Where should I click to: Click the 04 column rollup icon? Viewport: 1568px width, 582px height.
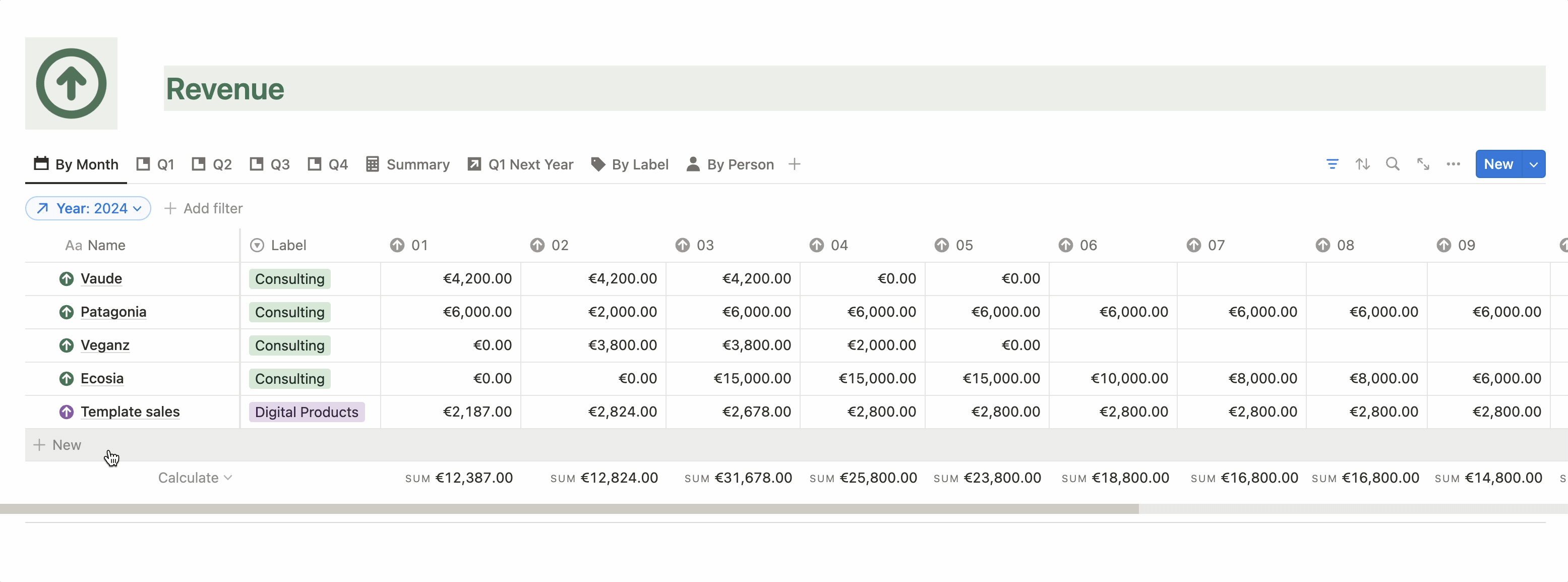click(x=816, y=245)
